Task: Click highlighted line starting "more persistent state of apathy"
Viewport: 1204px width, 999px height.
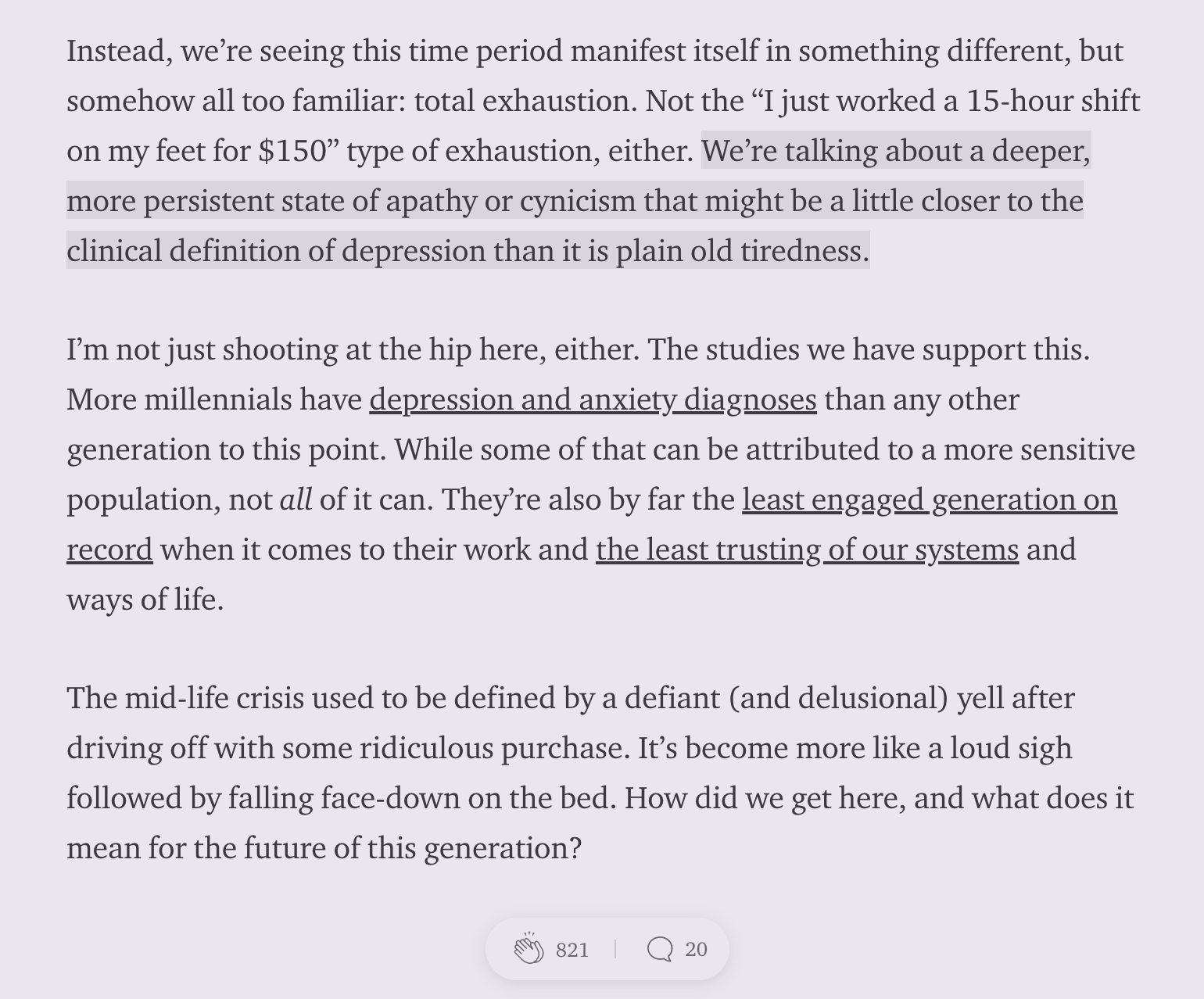Action: (x=575, y=200)
